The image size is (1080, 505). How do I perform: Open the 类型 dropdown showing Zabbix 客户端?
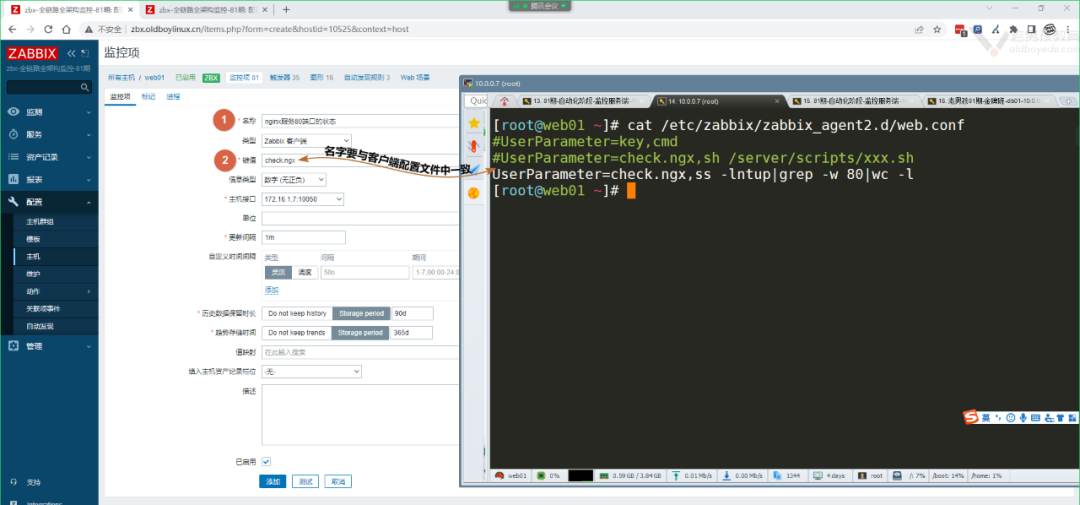307,140
